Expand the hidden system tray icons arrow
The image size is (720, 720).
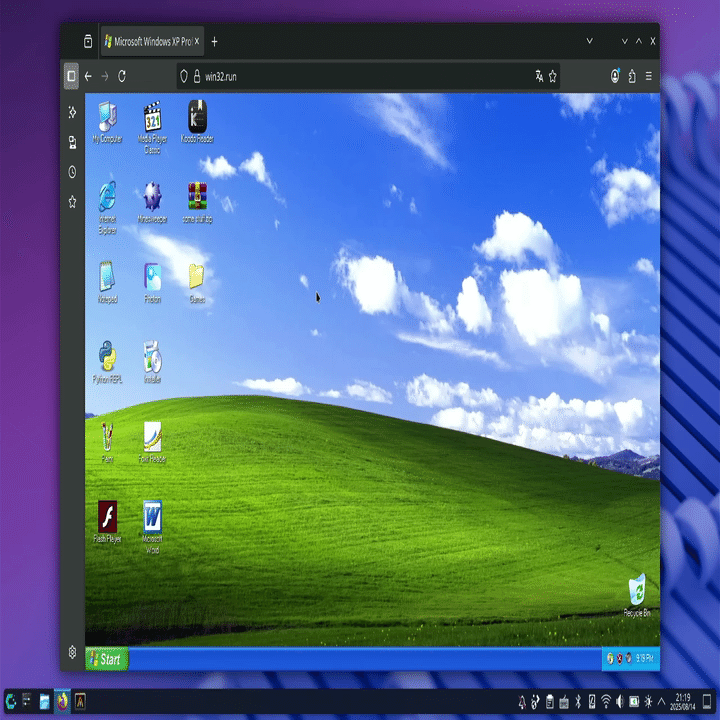[x=661, y=701]
